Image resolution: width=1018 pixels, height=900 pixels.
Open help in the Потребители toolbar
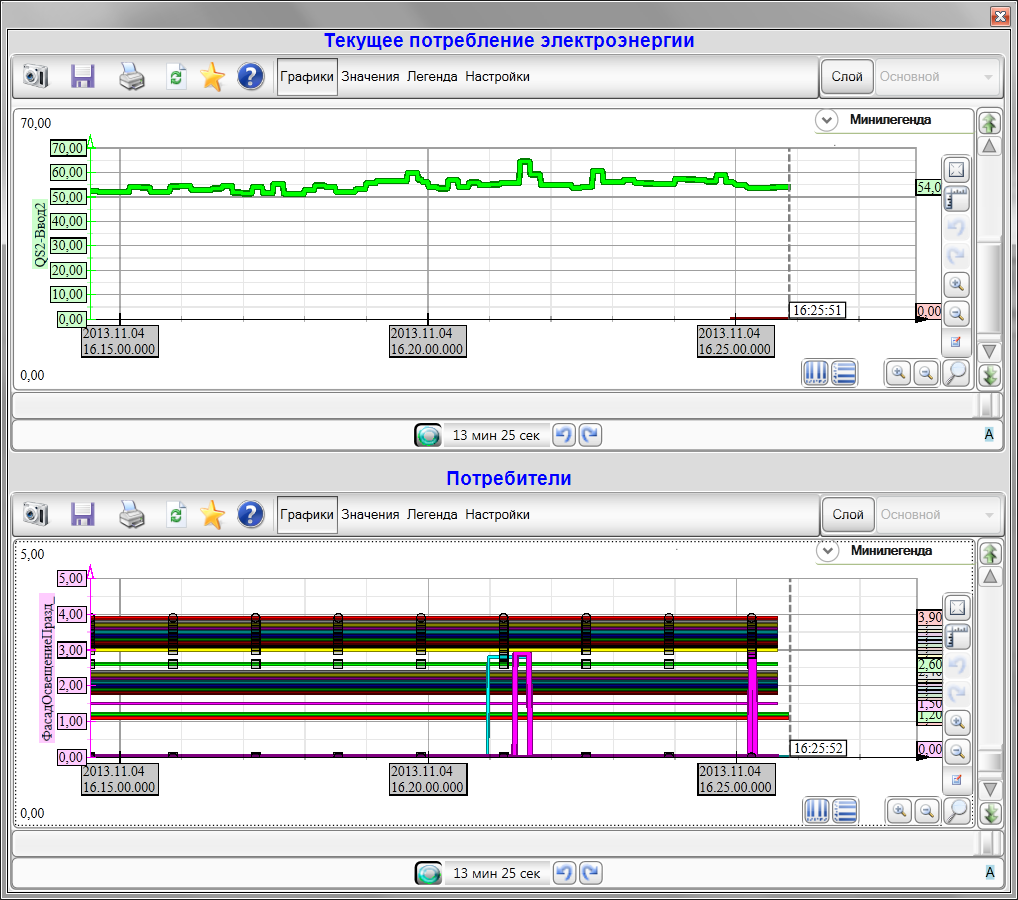coord(250,515)
